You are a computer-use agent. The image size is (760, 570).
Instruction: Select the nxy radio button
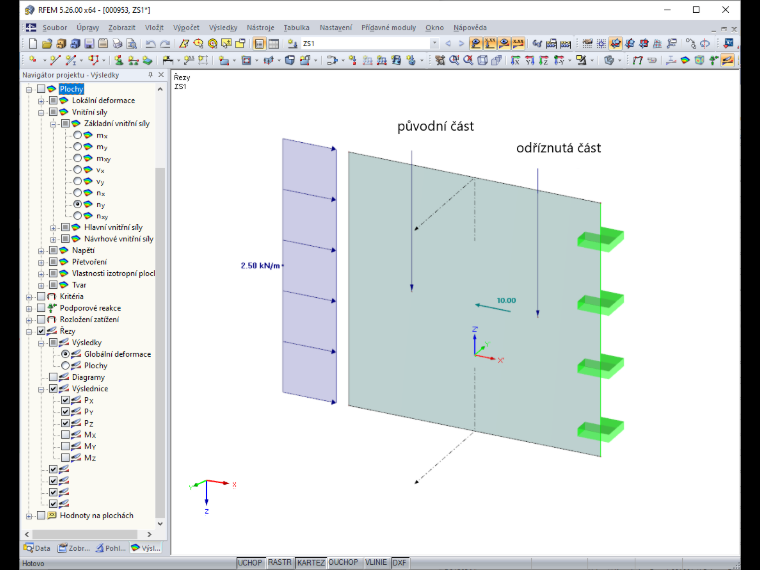pos(78,216)
